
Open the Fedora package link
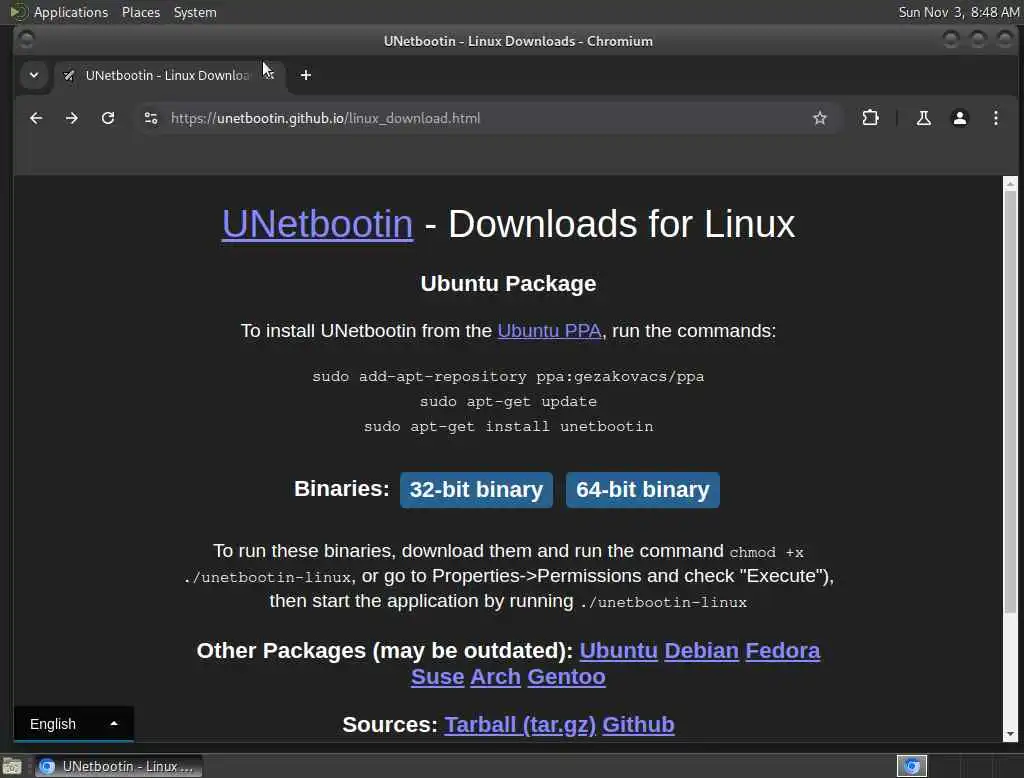tap(782, 651)
